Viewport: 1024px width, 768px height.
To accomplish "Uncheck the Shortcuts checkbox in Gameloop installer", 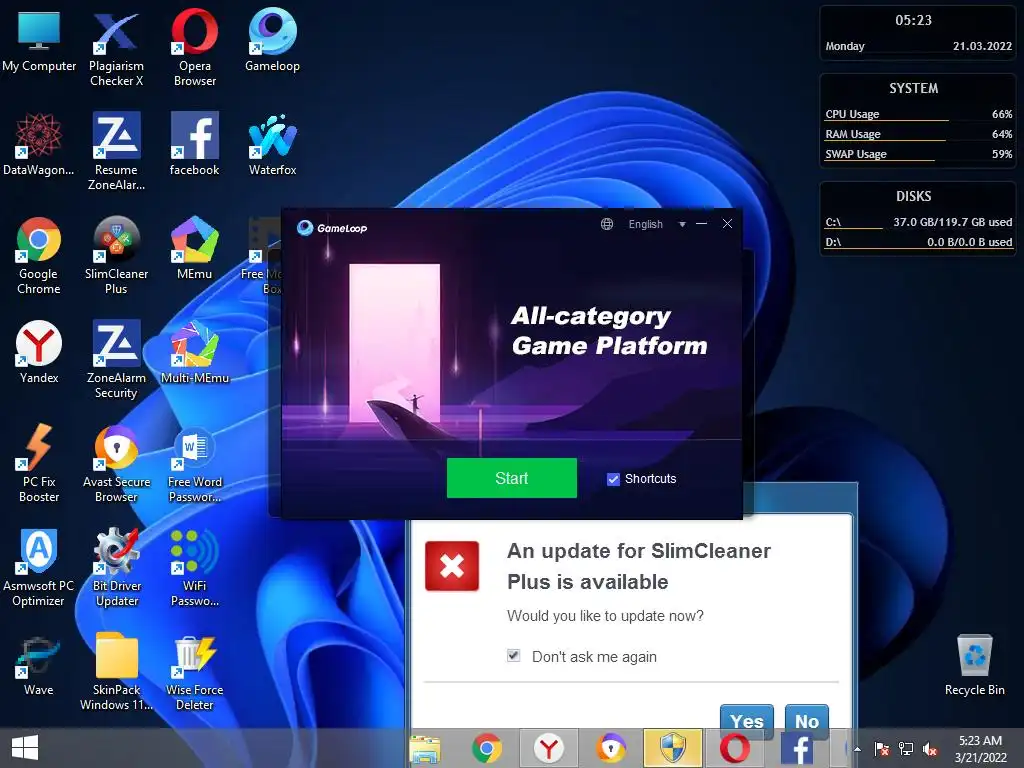I will (x=613, y=479).
